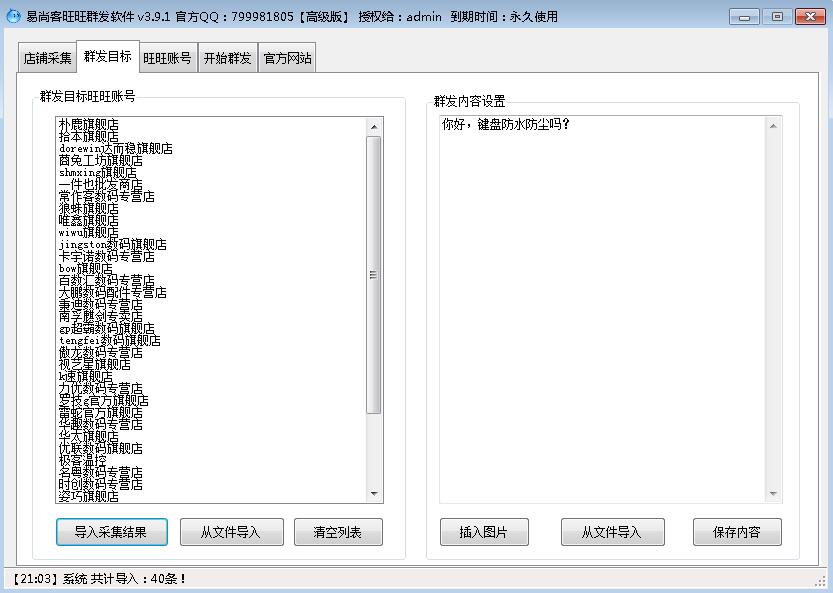Viewport: 833px width, 593px height.
Task: Import message content via 从文件导入
Action: [x=615, y=532]
